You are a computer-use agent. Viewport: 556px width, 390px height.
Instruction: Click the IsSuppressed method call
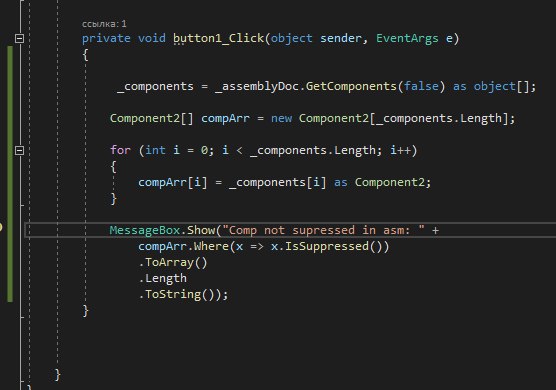[327, 246]
